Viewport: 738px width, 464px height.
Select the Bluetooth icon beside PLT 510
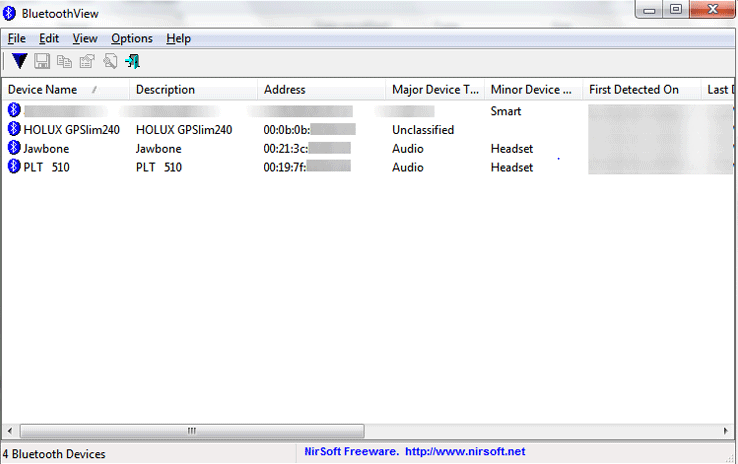[14, 167]
